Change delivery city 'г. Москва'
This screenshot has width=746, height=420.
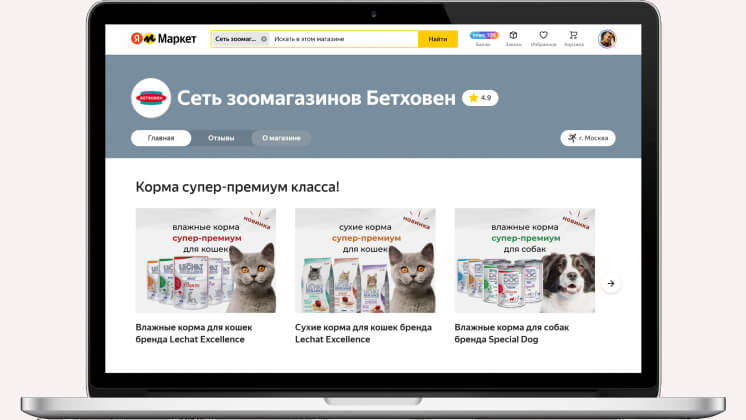(x=588, y=138)
